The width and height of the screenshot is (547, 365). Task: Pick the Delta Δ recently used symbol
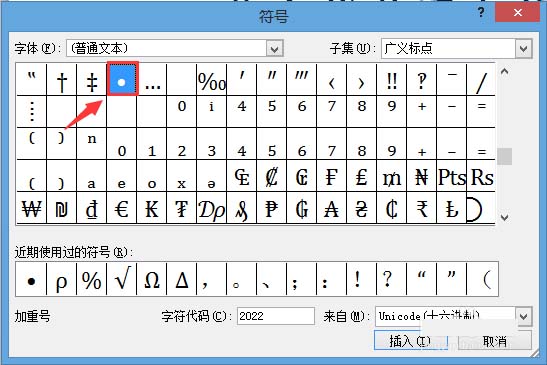[x=182, y=280]
